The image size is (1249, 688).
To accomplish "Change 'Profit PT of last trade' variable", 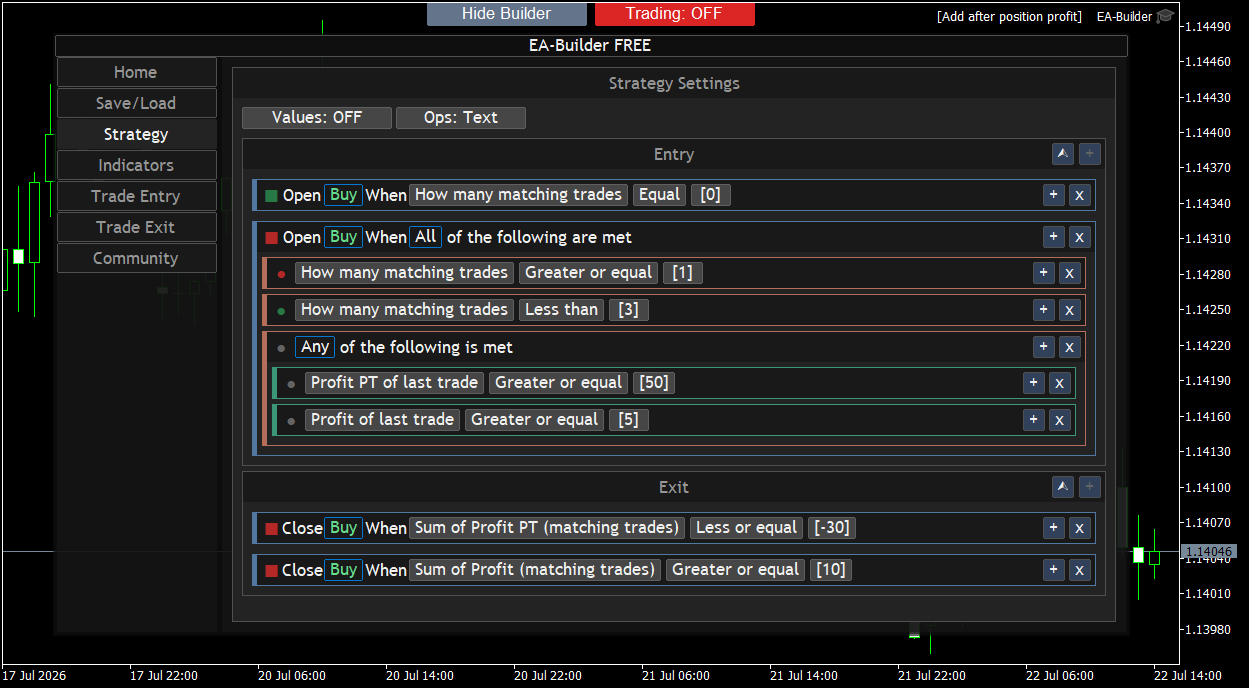I will (394, 383).
